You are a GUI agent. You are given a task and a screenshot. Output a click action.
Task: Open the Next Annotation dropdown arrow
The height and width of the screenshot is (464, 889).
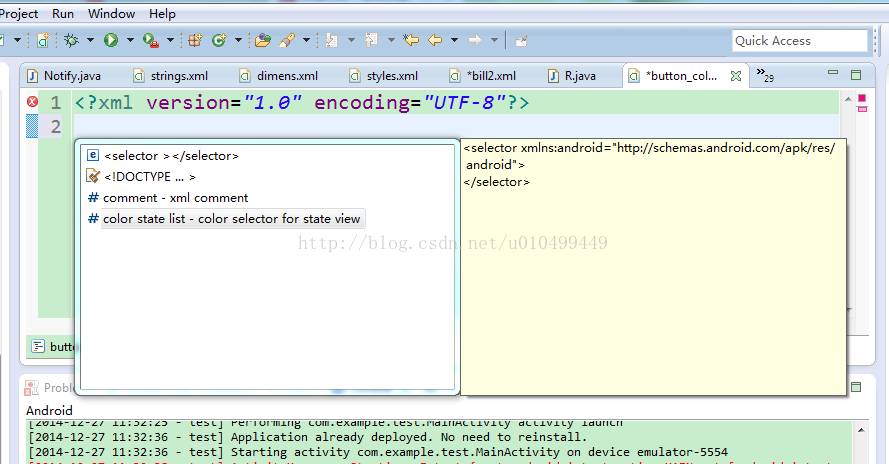click(351, 40)
